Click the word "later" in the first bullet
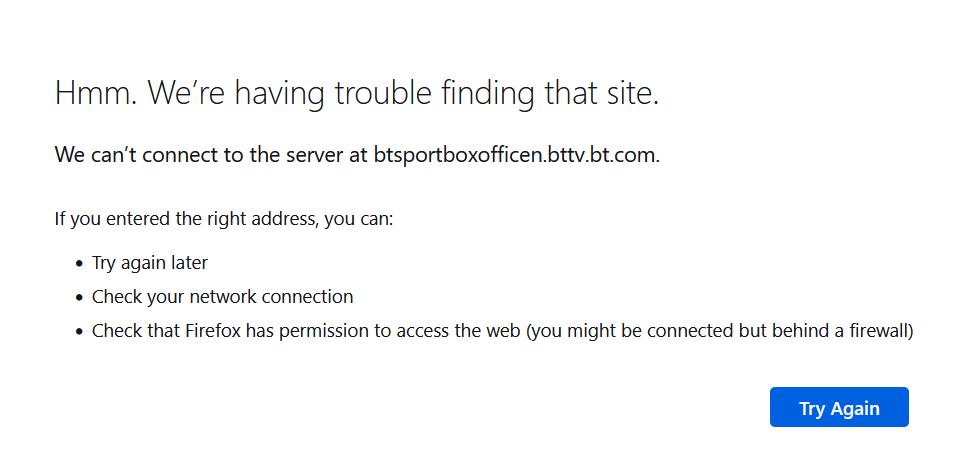Screen dimensions: 968x461 click(187, 263)
